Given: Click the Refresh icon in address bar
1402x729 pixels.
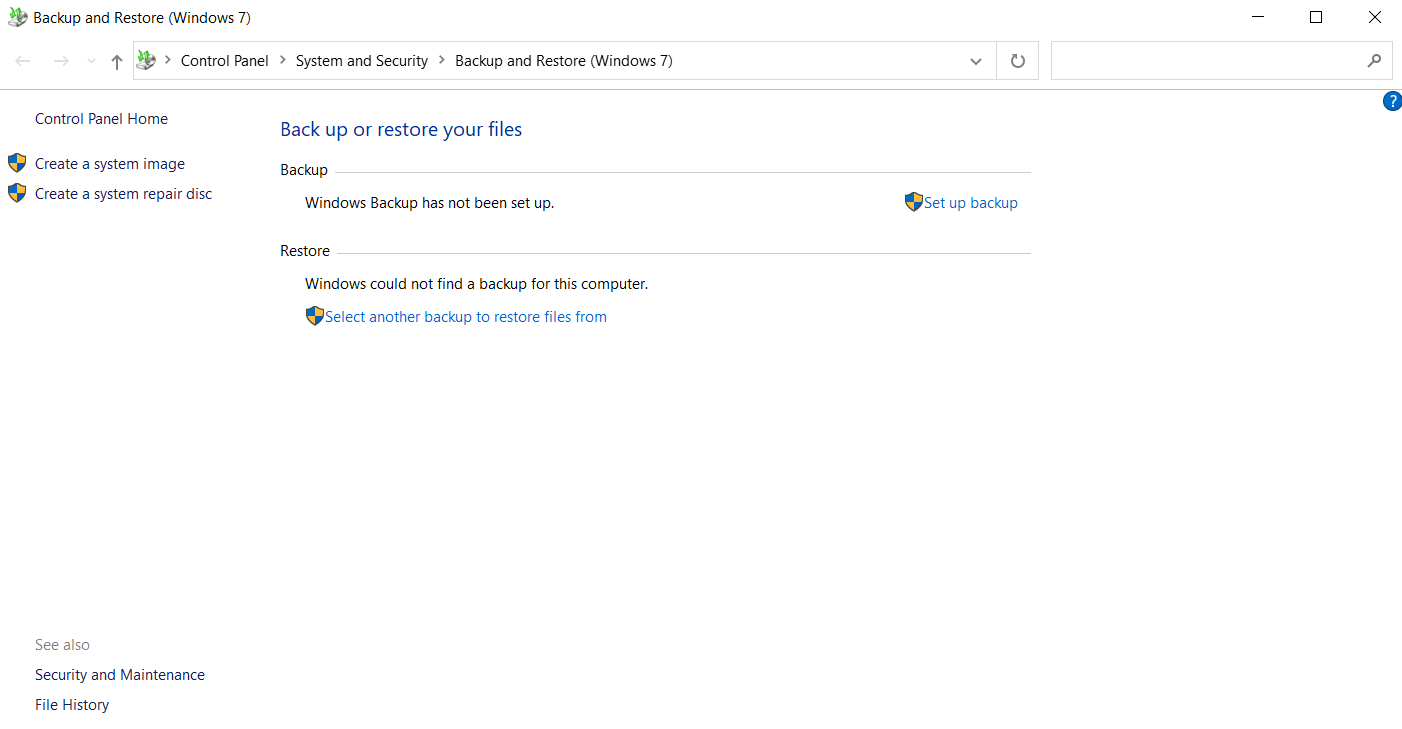Looking at the screenshot, I should [x=1017, y=60].
